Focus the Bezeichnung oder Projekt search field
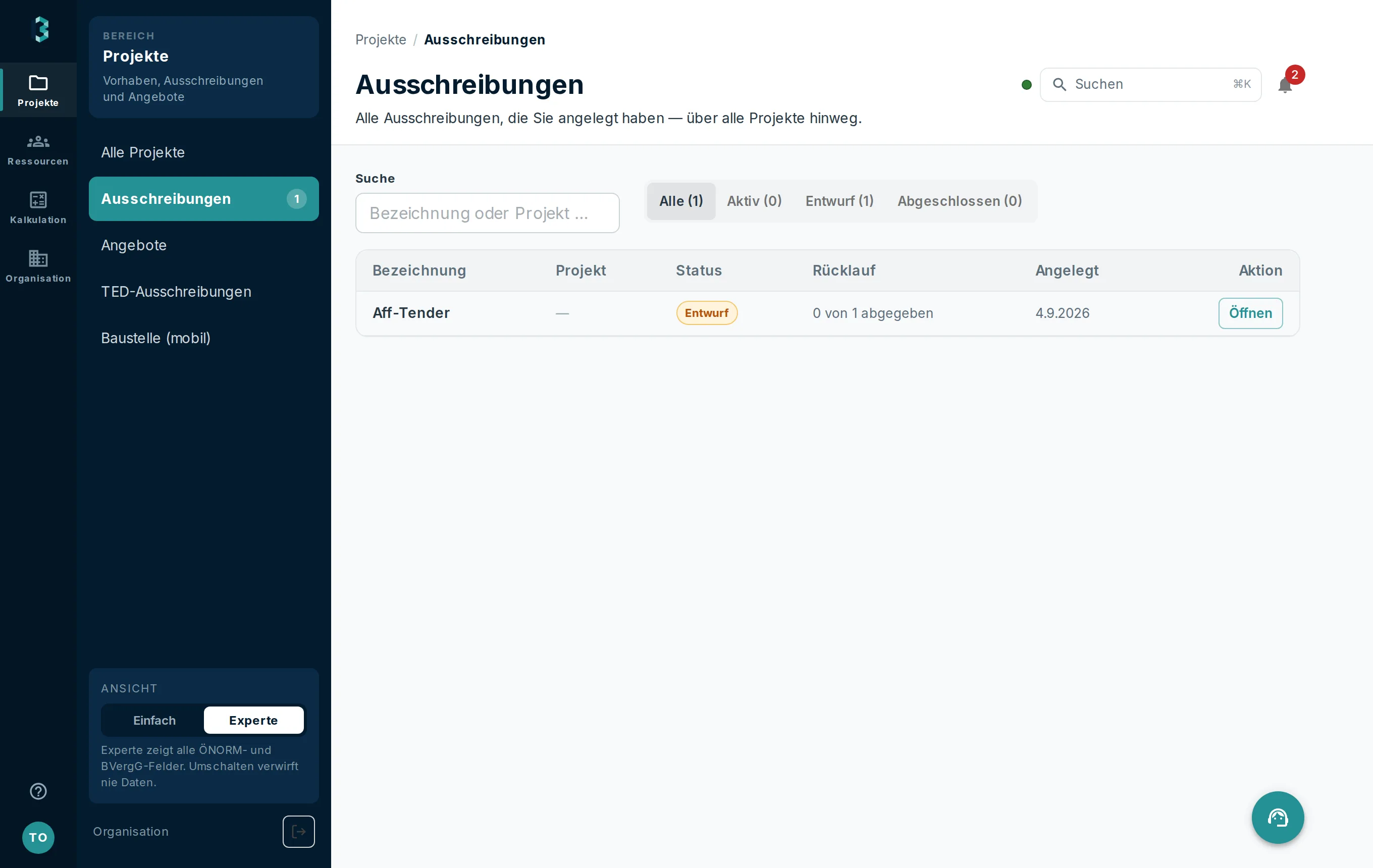1373x868 pixels. tap(487, 213)
